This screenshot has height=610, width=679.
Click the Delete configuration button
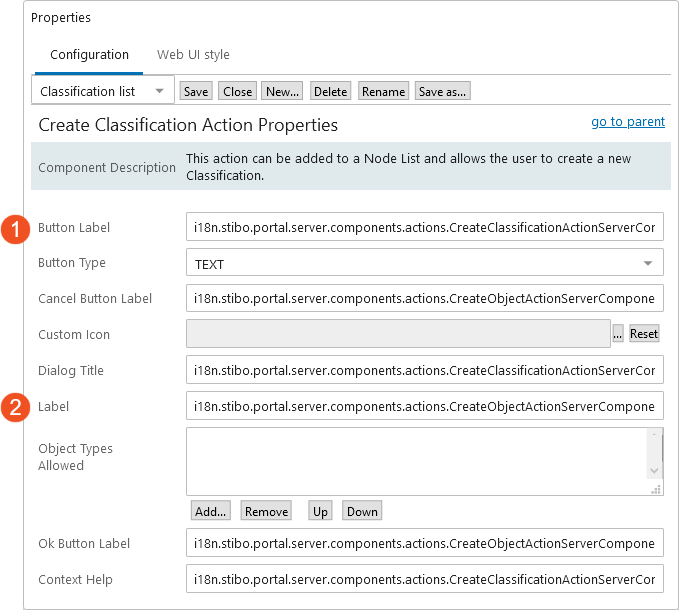point(330,91)
